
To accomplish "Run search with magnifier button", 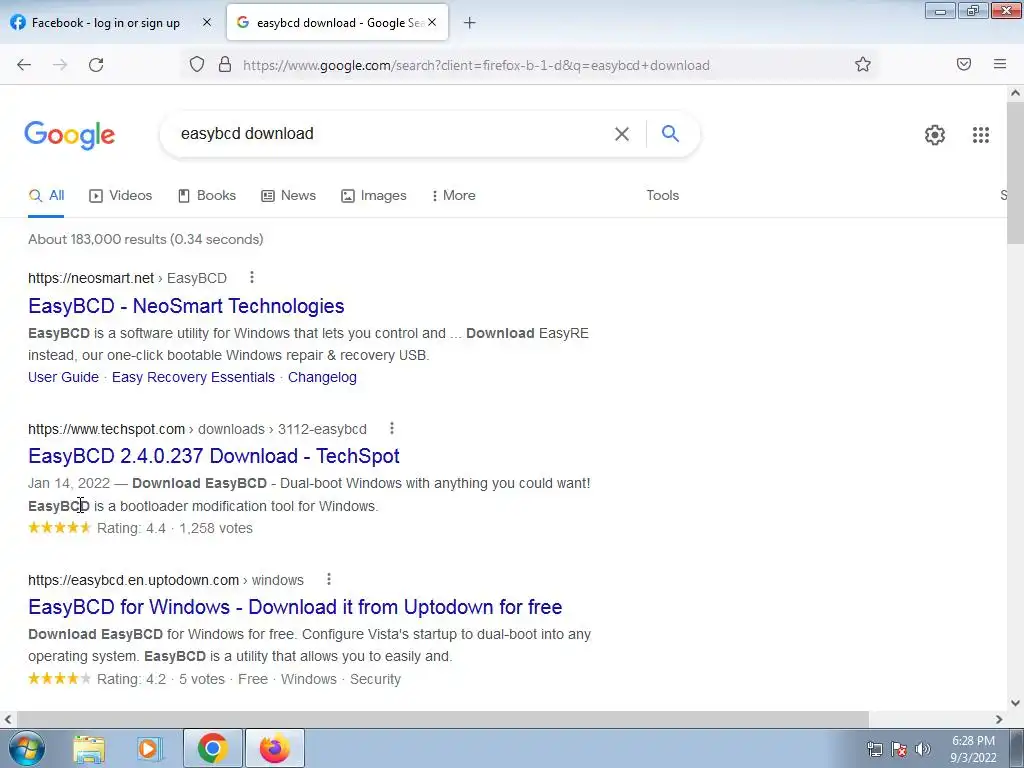I will pos(670,134).
